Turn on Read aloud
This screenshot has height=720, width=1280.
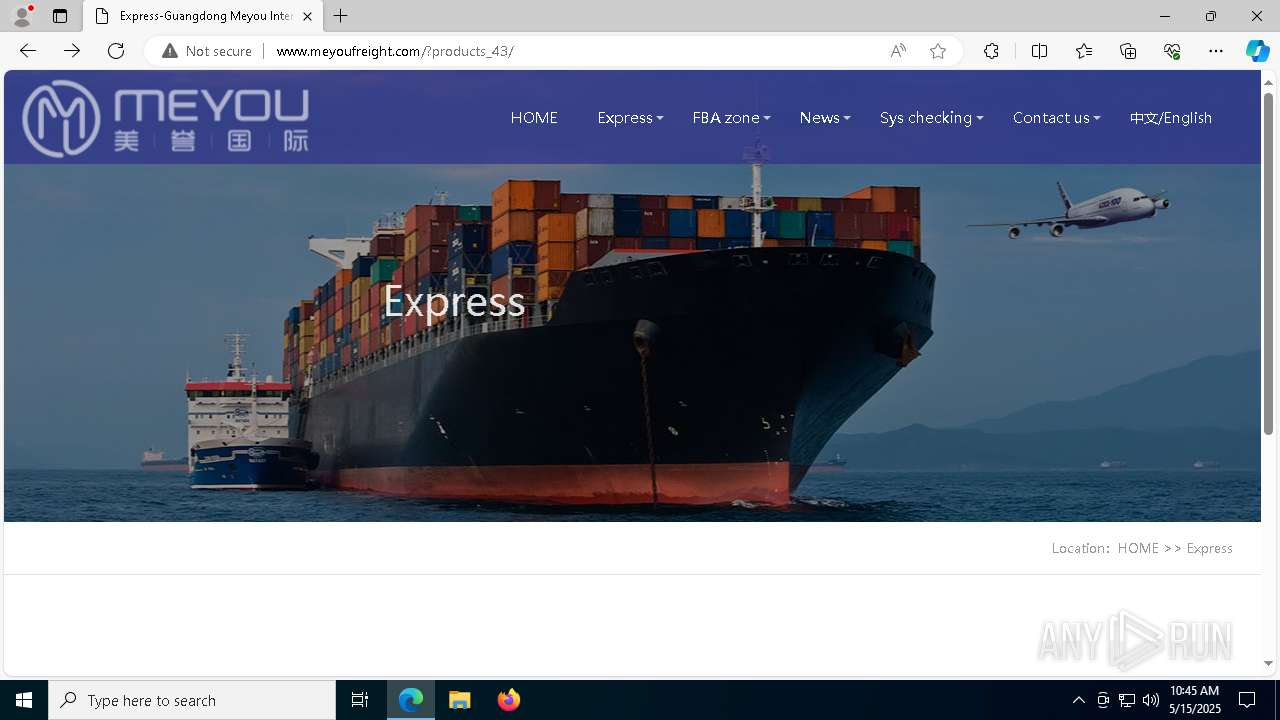(x=898, y=51)
